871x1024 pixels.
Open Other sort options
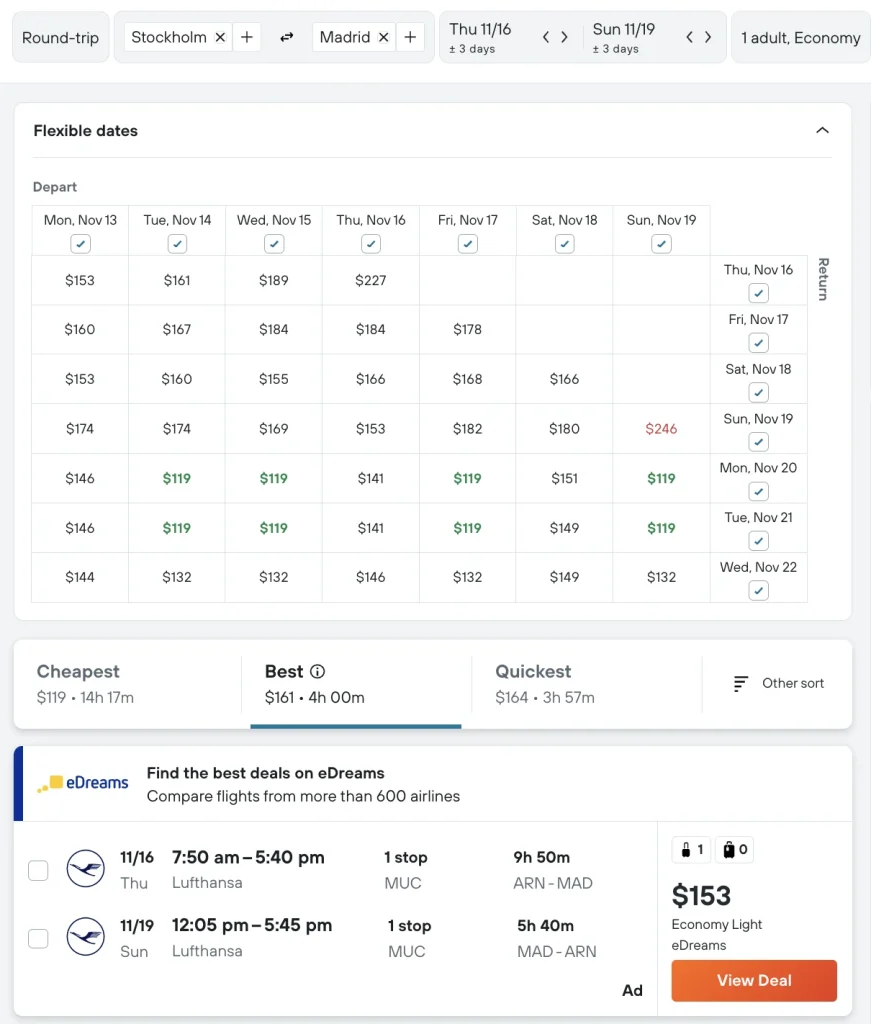tap(778, 683)
